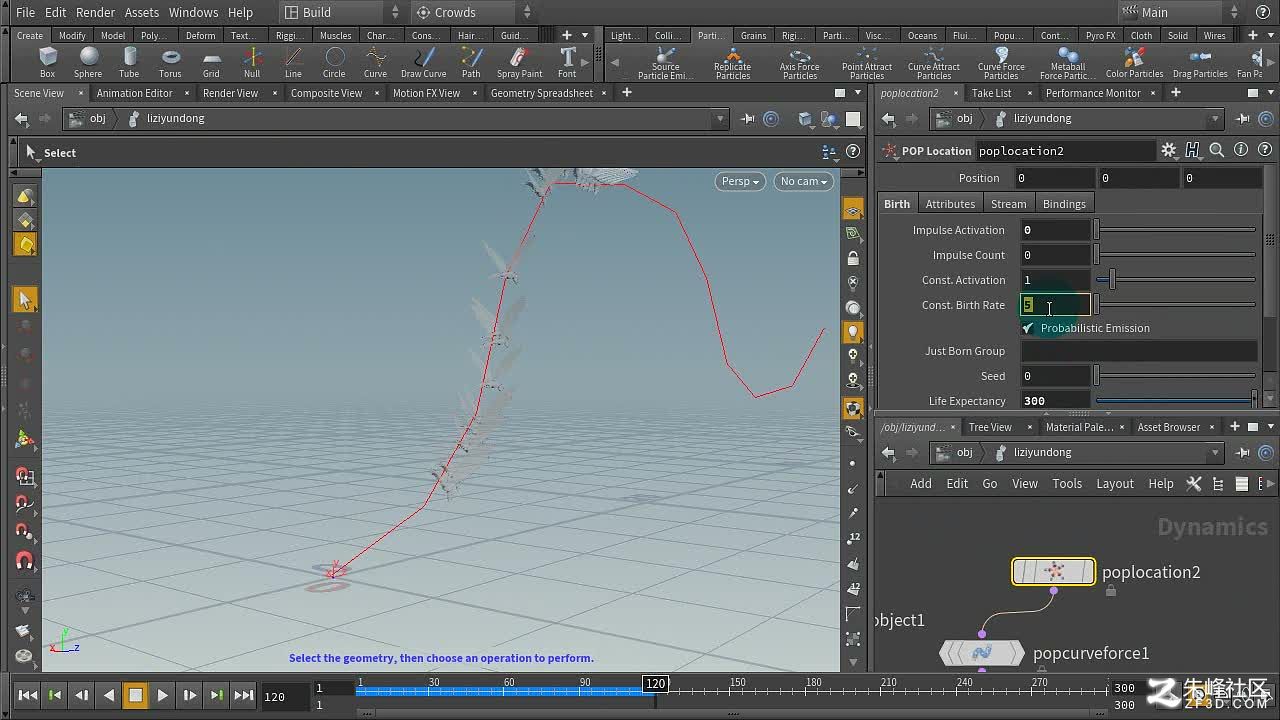The width and height of the screenshot is (1280, 720).
Task: Open the No cam camera dropdown
Action: click(803, 181)
